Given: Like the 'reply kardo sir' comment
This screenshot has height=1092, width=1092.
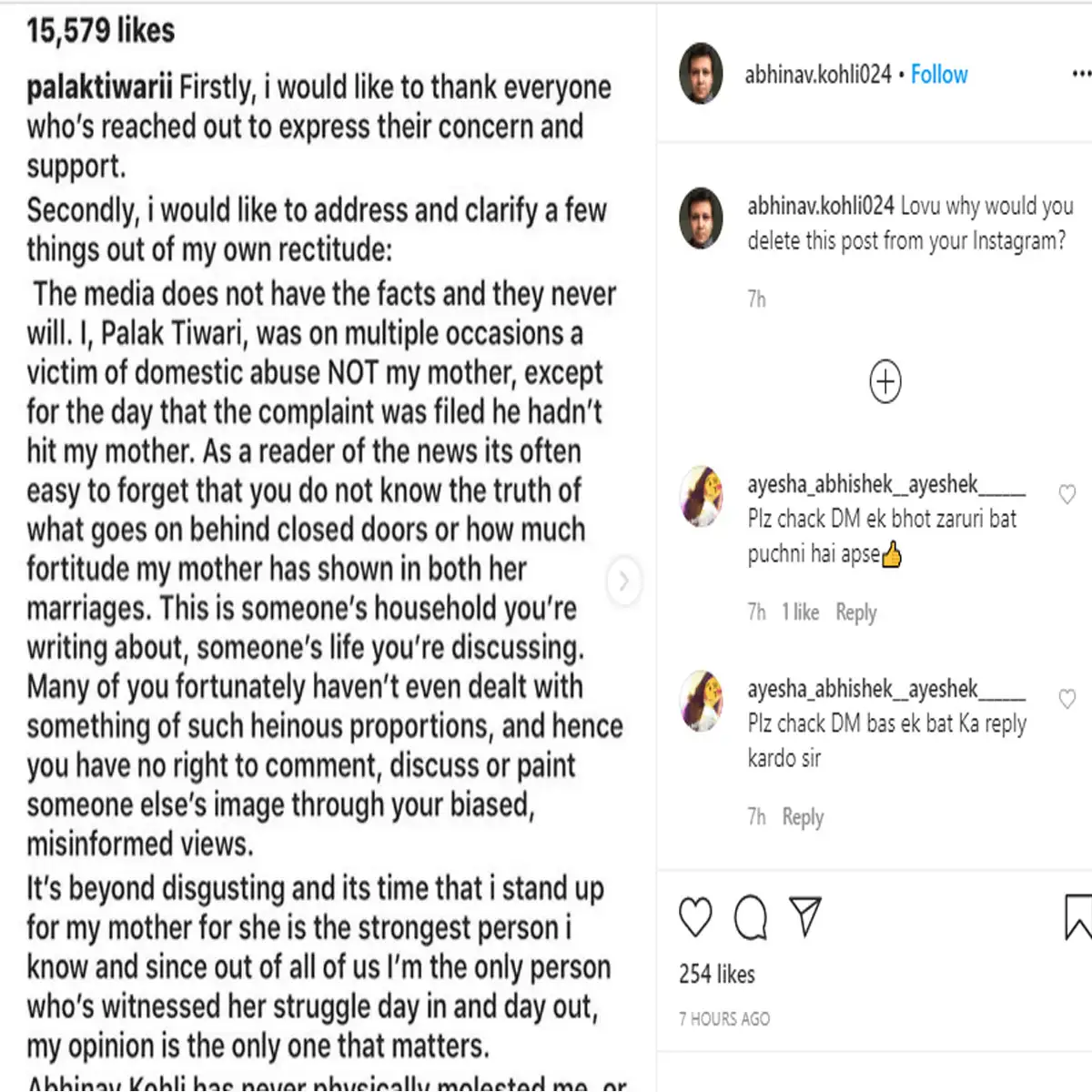Looking at the screenshot, I should click(1067, 699).
